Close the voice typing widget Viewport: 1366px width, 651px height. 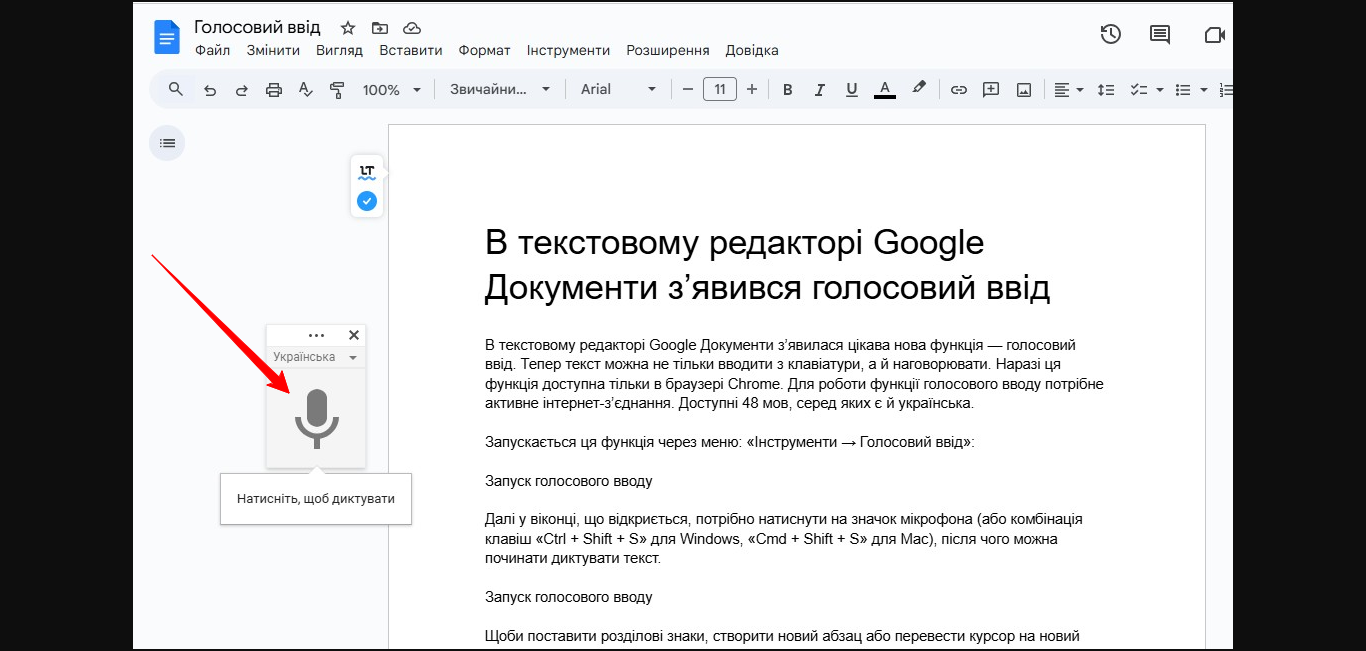(x=353, y=335)
